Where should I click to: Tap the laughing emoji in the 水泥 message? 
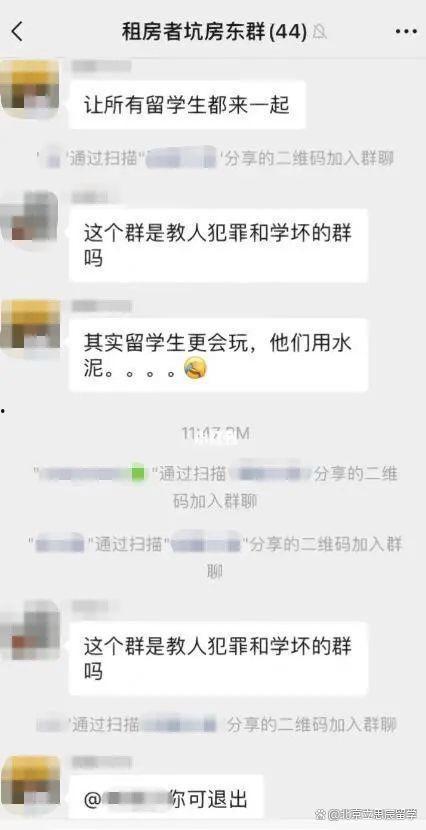tap(195, 368)
